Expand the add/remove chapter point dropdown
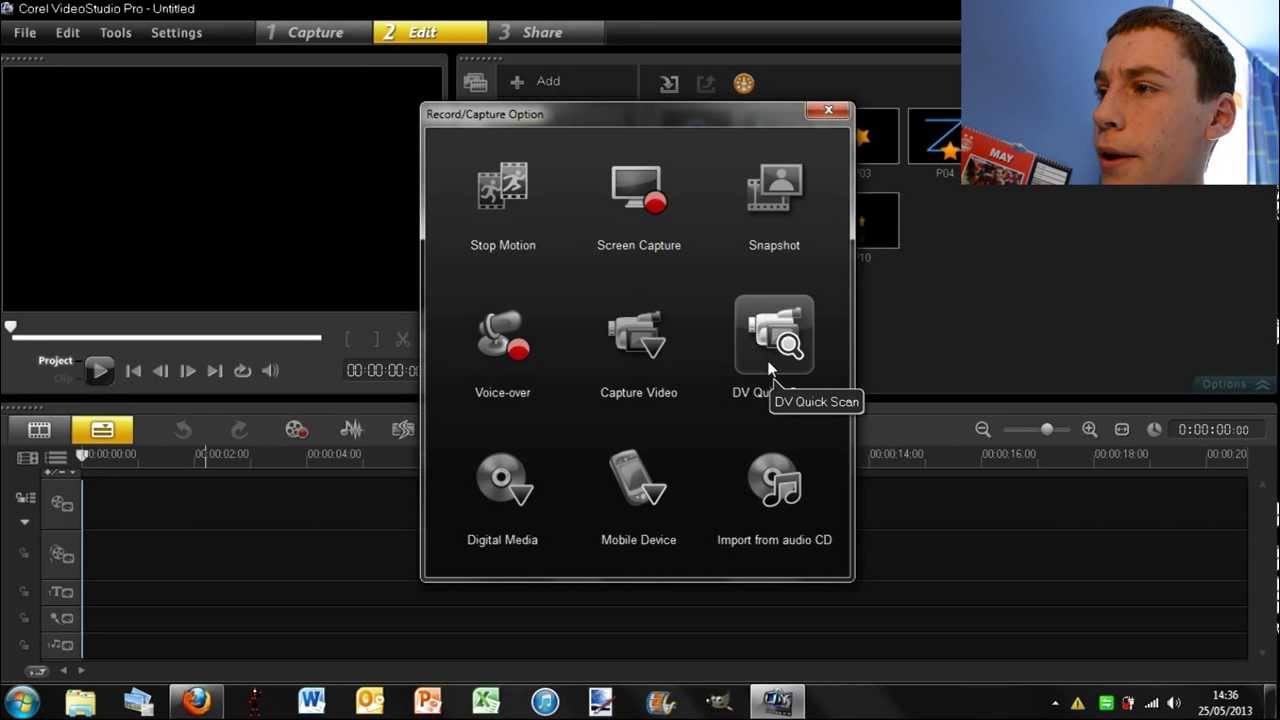Screen dimensions: 1280x720 pos(72,472)
